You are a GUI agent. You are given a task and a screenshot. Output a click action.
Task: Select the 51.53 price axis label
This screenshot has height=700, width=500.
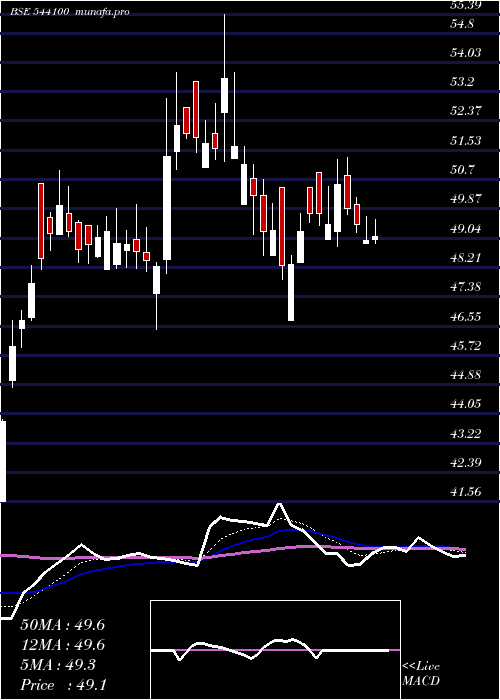(466, 141)
